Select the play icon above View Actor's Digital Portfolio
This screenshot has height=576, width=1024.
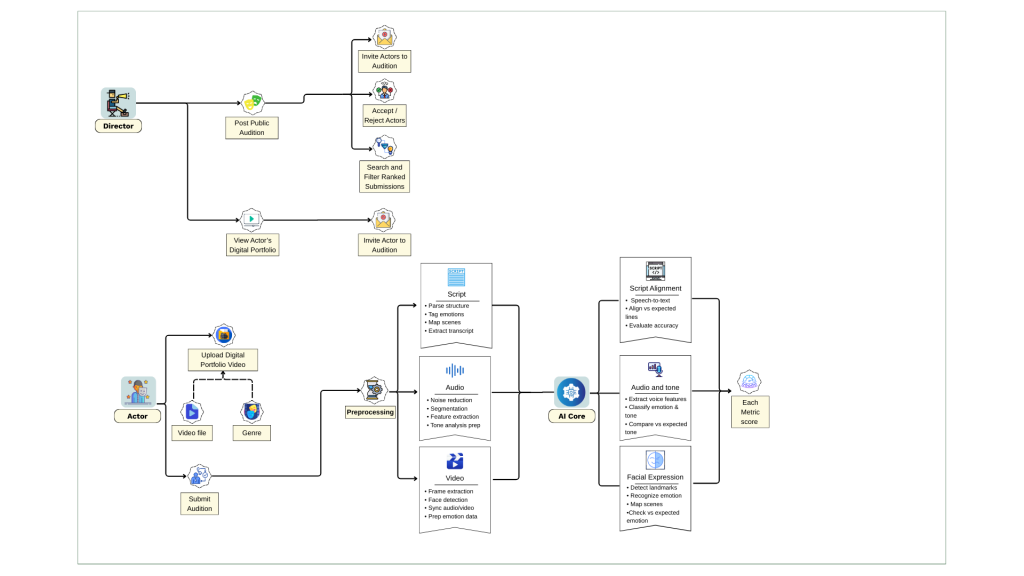click(251, 220)
